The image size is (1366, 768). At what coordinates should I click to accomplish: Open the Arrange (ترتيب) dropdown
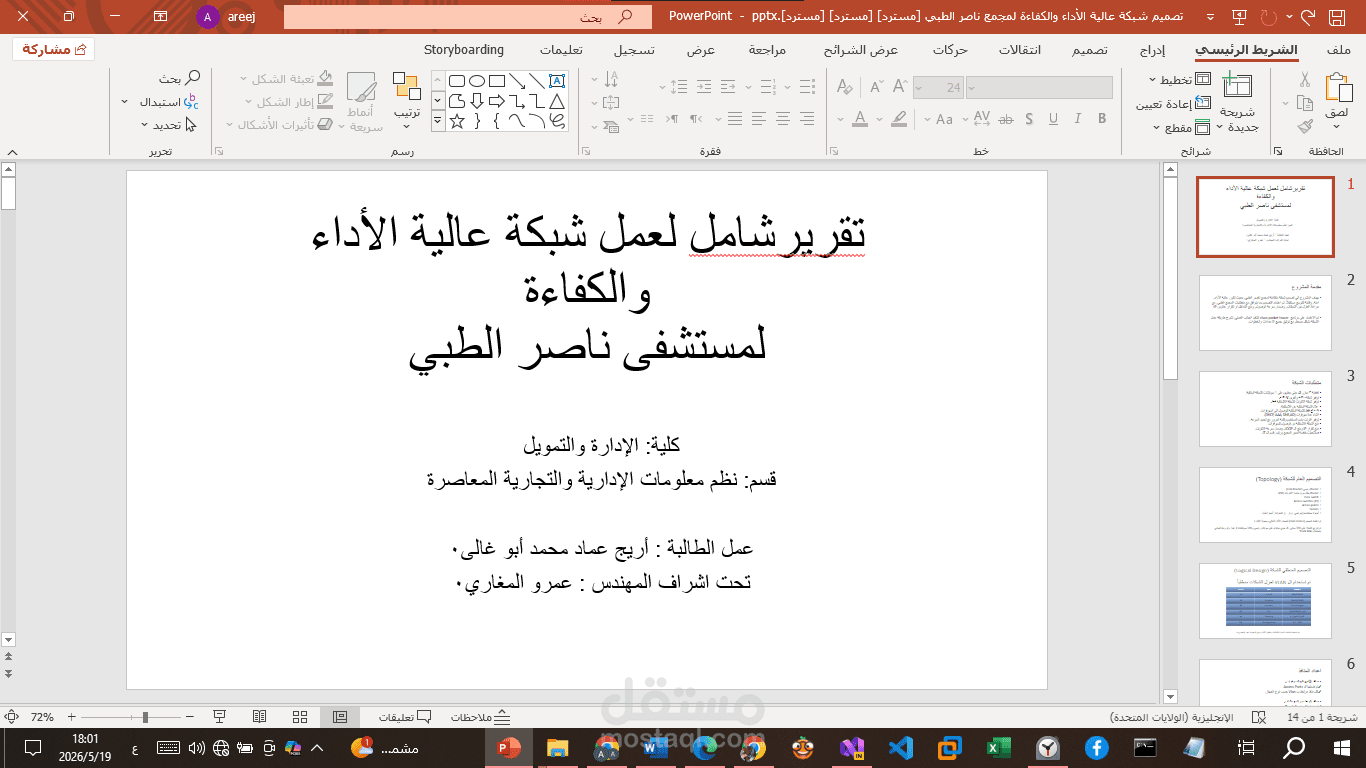click(x=406, y=101)
